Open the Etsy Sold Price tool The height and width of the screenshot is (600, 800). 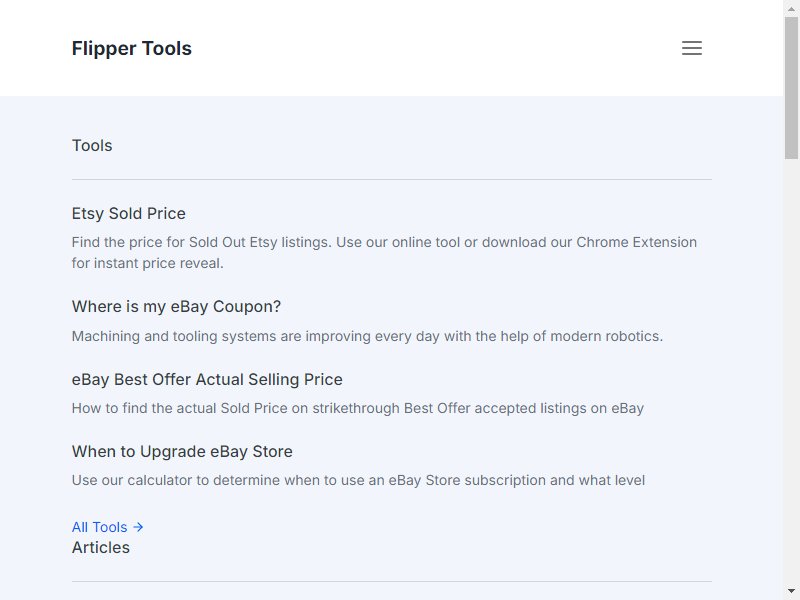[x=129, y=213]
